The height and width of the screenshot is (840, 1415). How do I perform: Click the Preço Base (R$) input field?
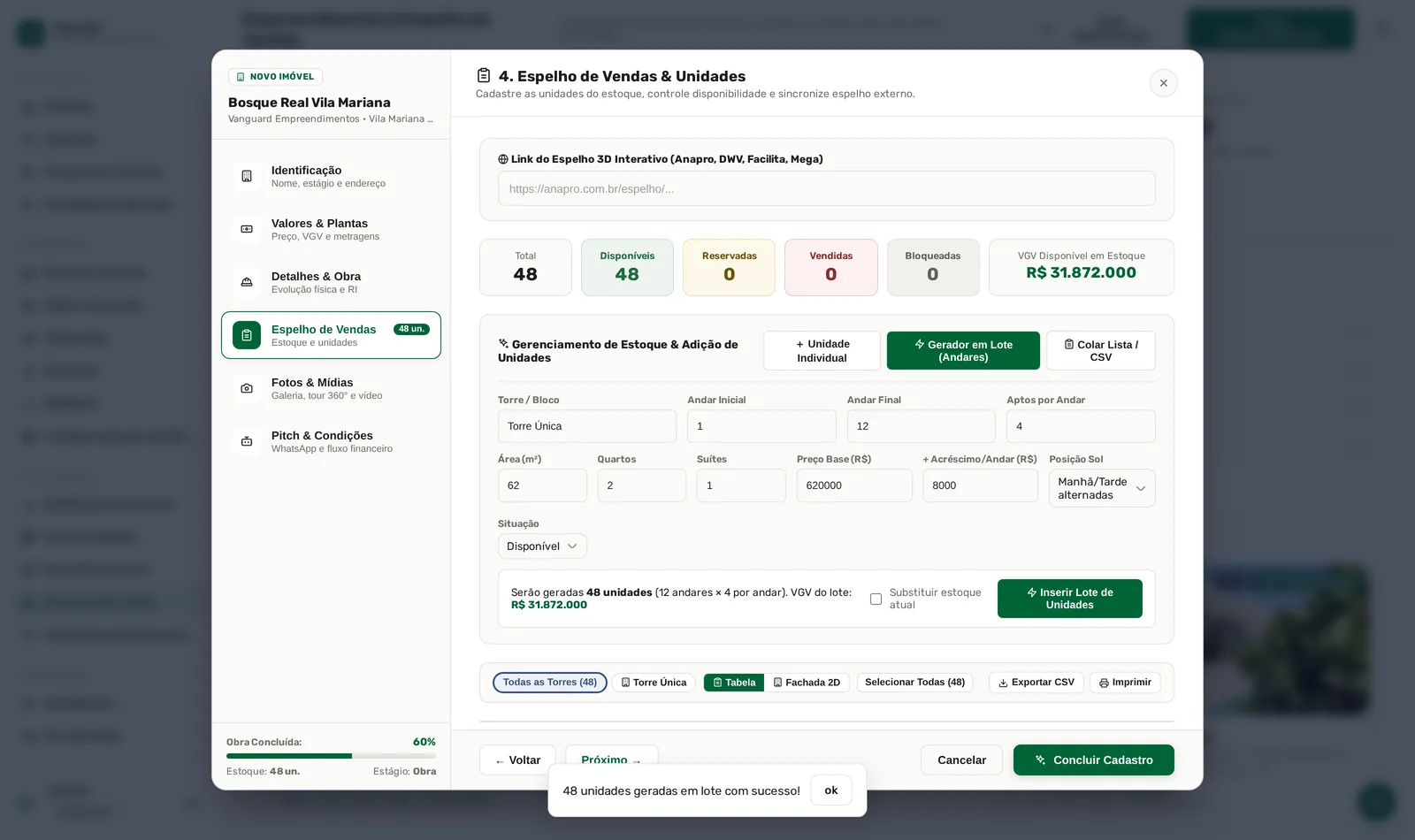click(x=854, y=485)
